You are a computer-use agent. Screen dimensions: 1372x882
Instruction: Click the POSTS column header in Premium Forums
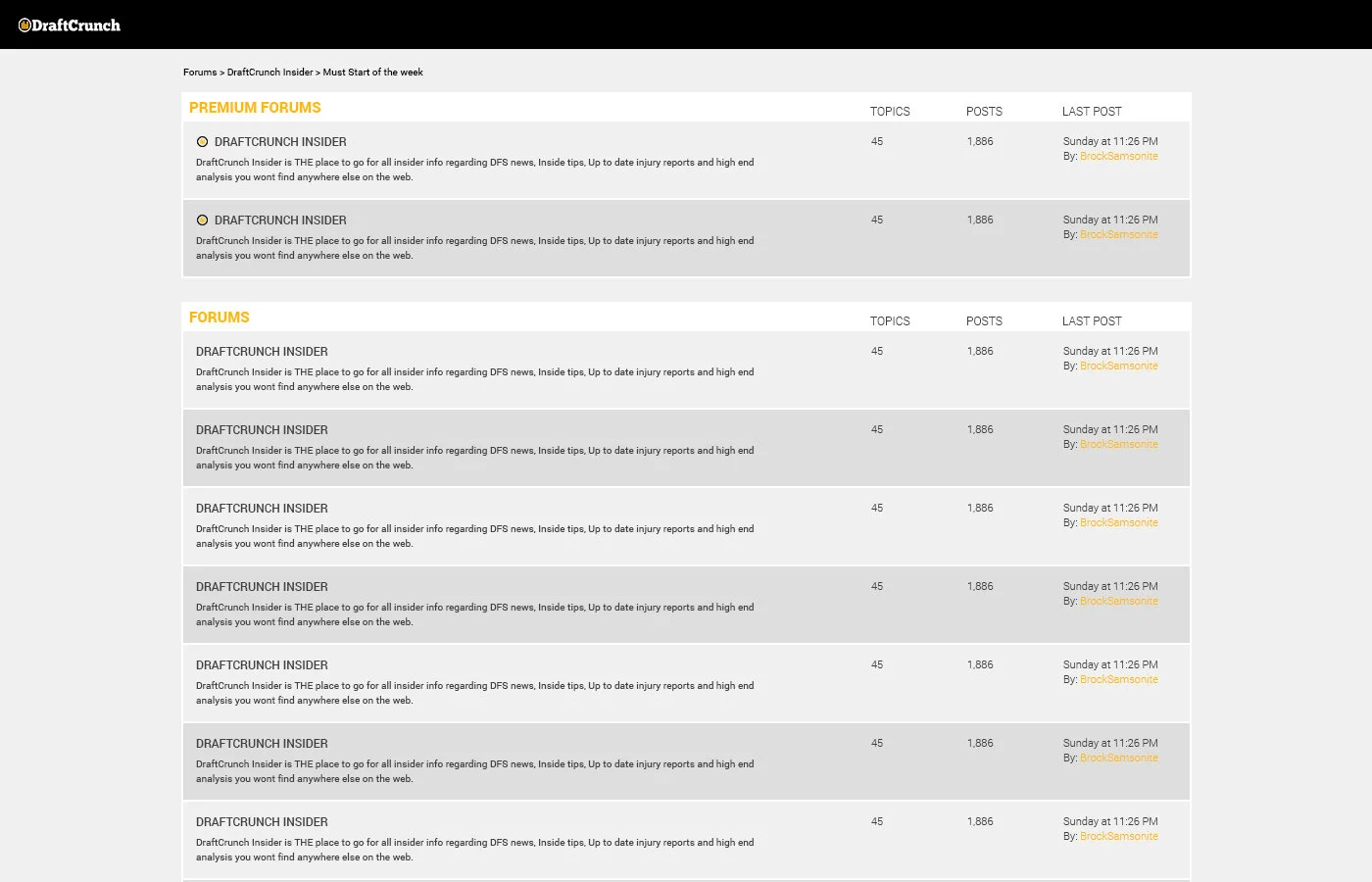[x=984, y=112]
